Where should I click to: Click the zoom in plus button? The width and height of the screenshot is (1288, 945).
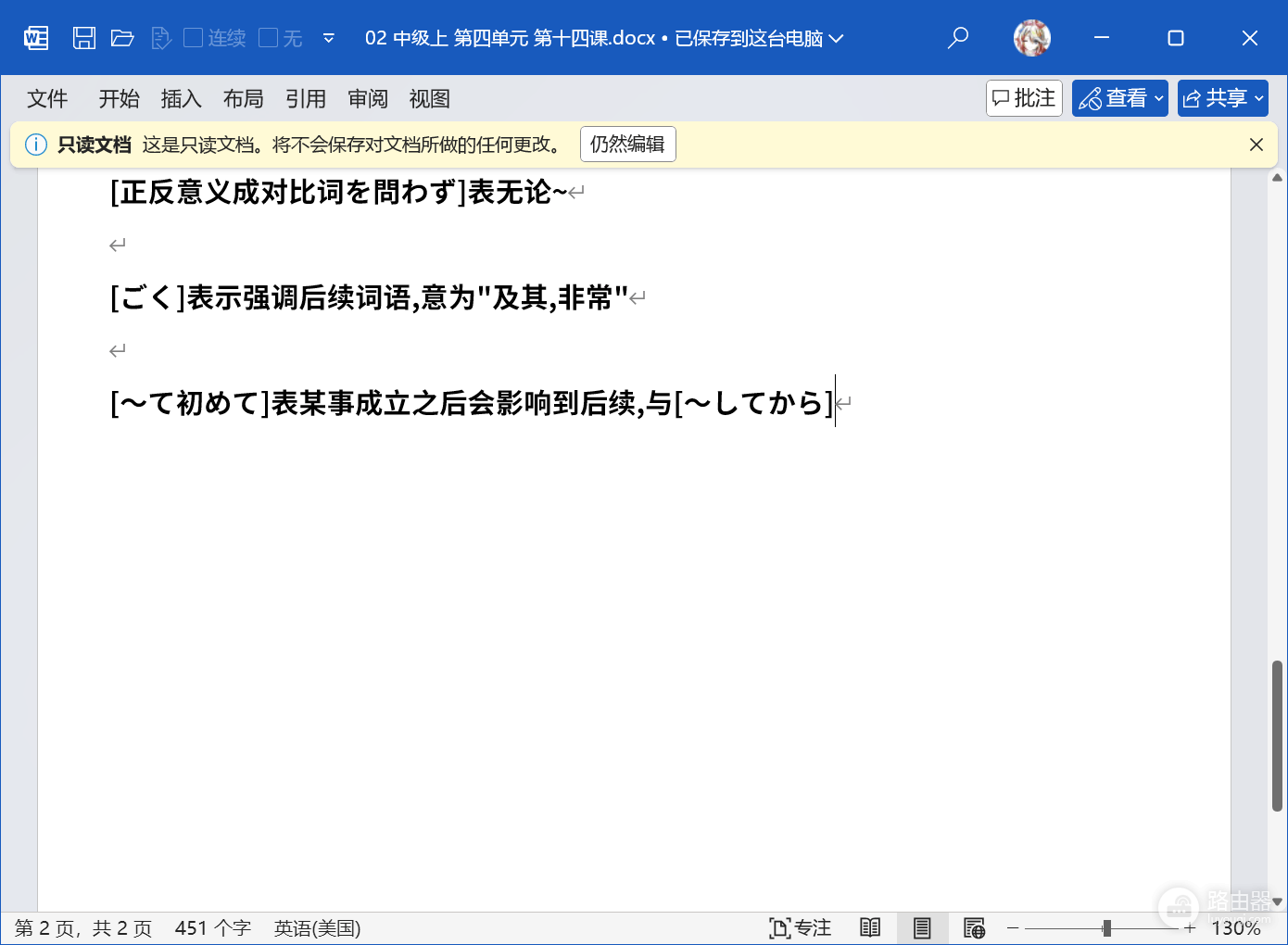coord(1190,928)
